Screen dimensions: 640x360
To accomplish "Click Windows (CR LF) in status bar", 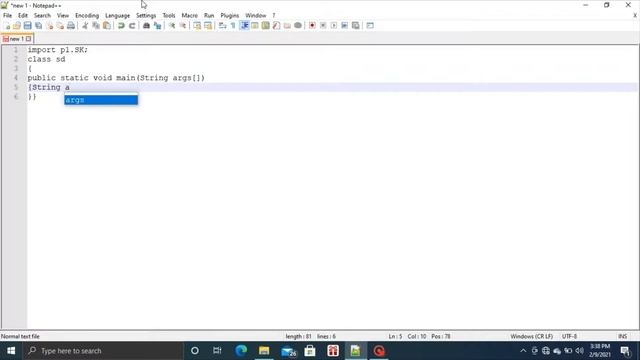I will click(531, 336).
